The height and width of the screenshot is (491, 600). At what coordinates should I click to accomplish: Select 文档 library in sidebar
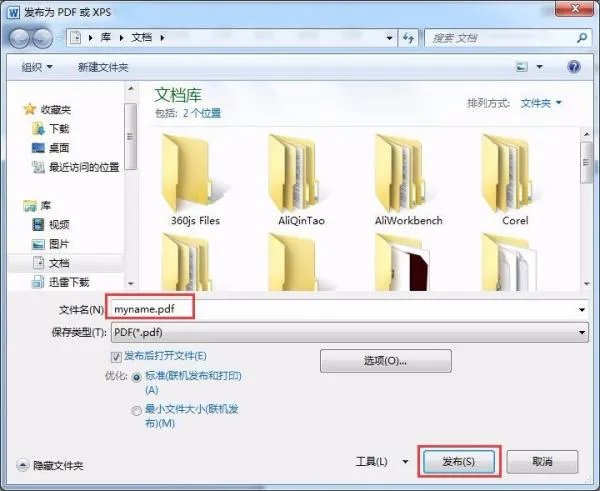click(51, 263)
